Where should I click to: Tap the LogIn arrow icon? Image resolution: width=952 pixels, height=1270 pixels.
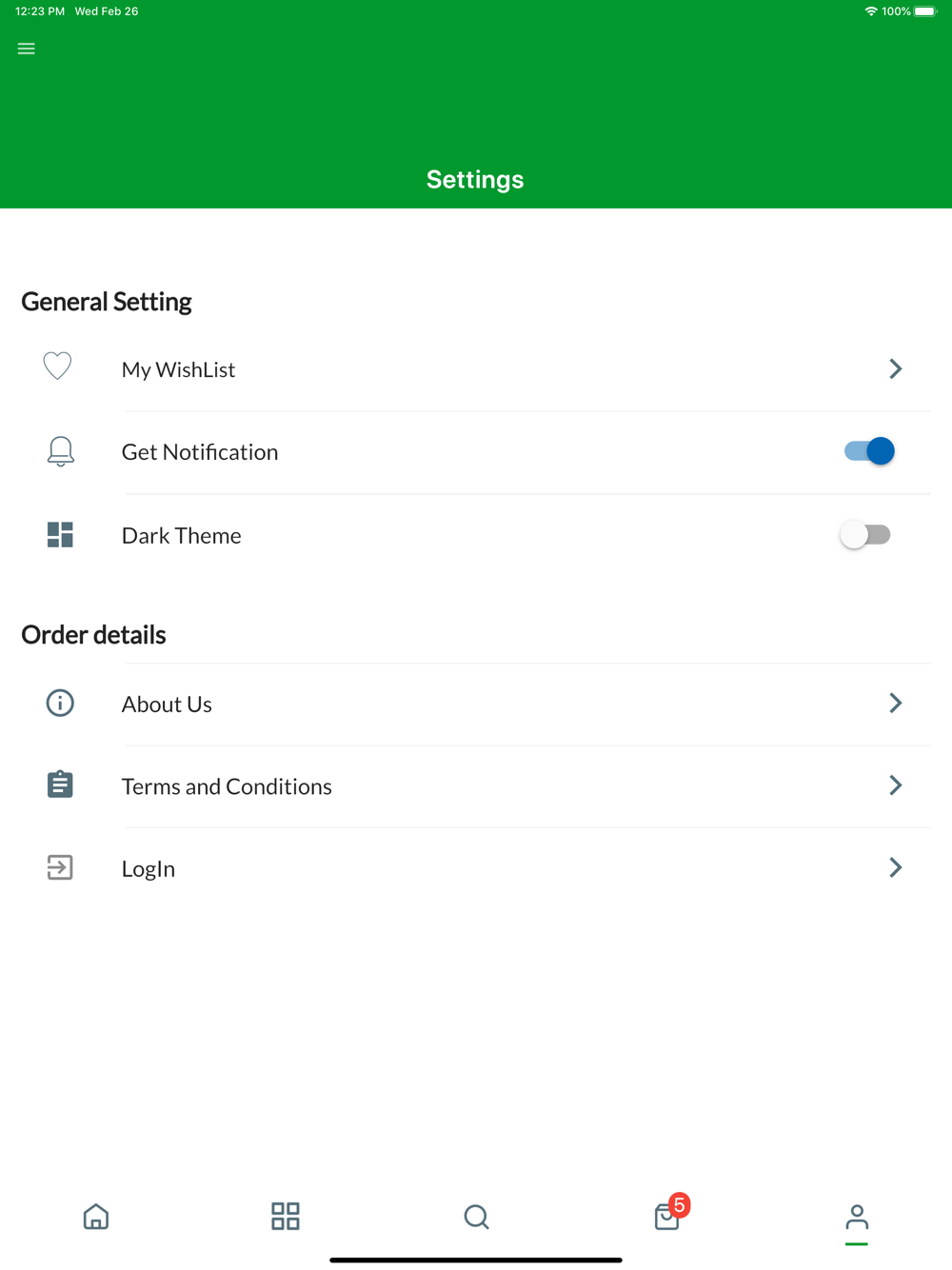60,867
